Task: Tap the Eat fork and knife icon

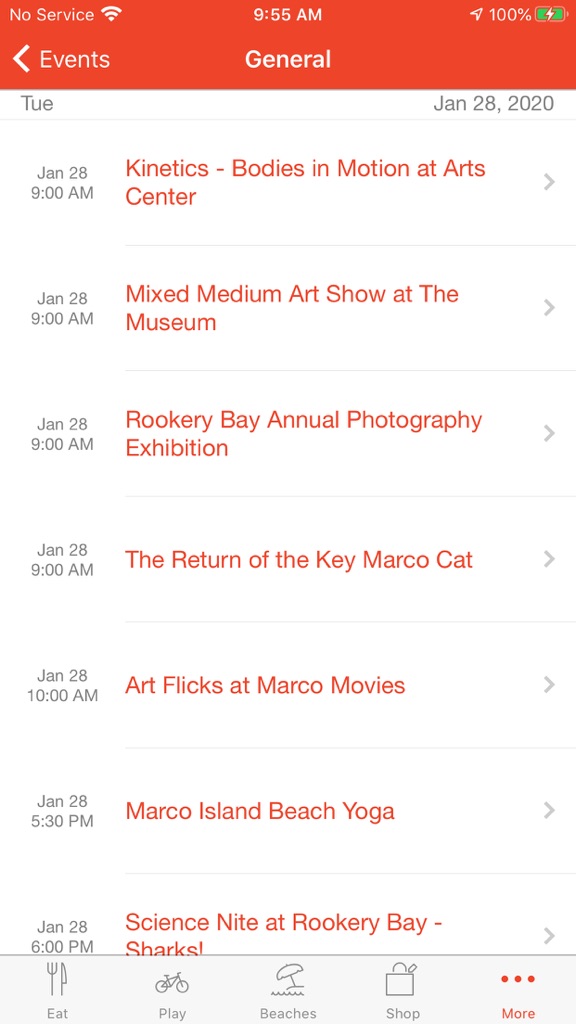Action: (57, 980)
